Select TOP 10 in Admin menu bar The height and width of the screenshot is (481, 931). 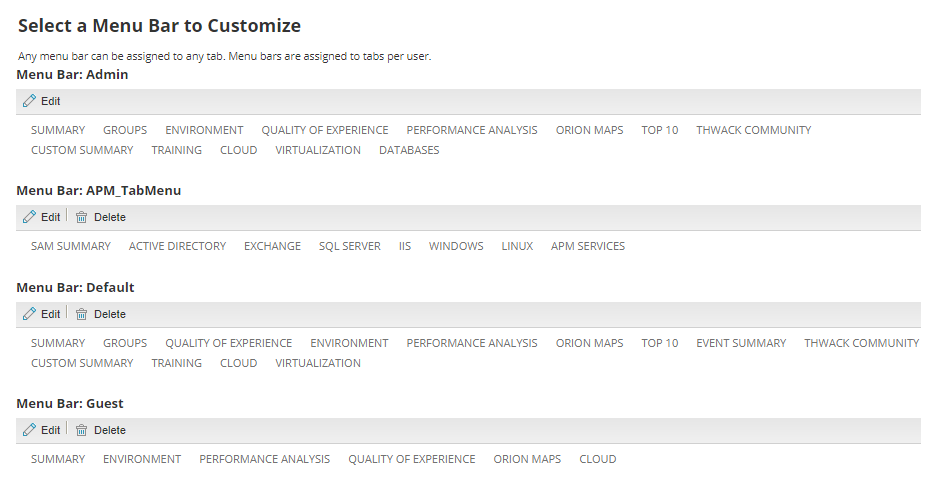[659, 130]
